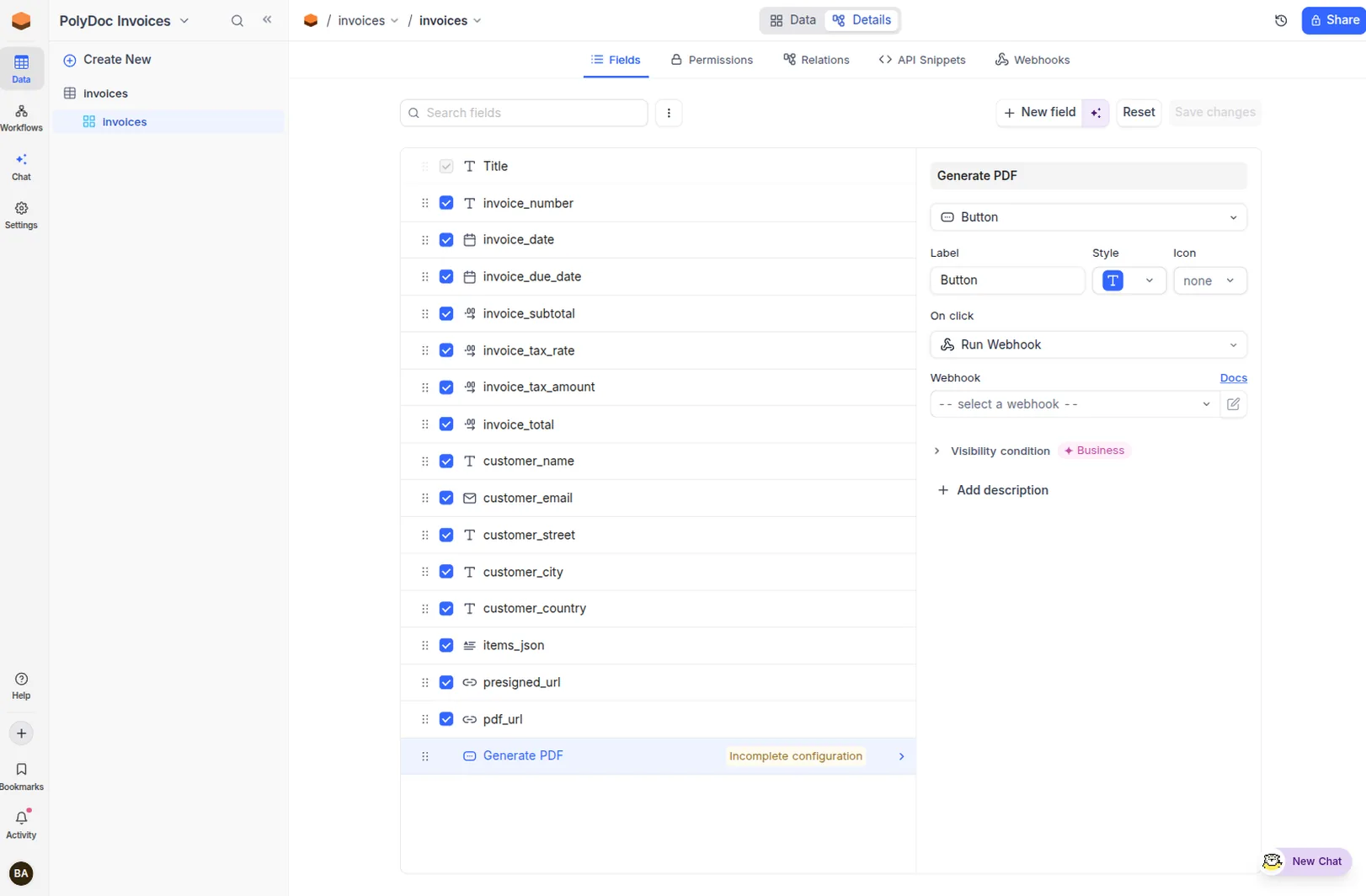Open Help in the left sidebar
Viewport: 1366px width, 896px height.
[x=21, y=685]
